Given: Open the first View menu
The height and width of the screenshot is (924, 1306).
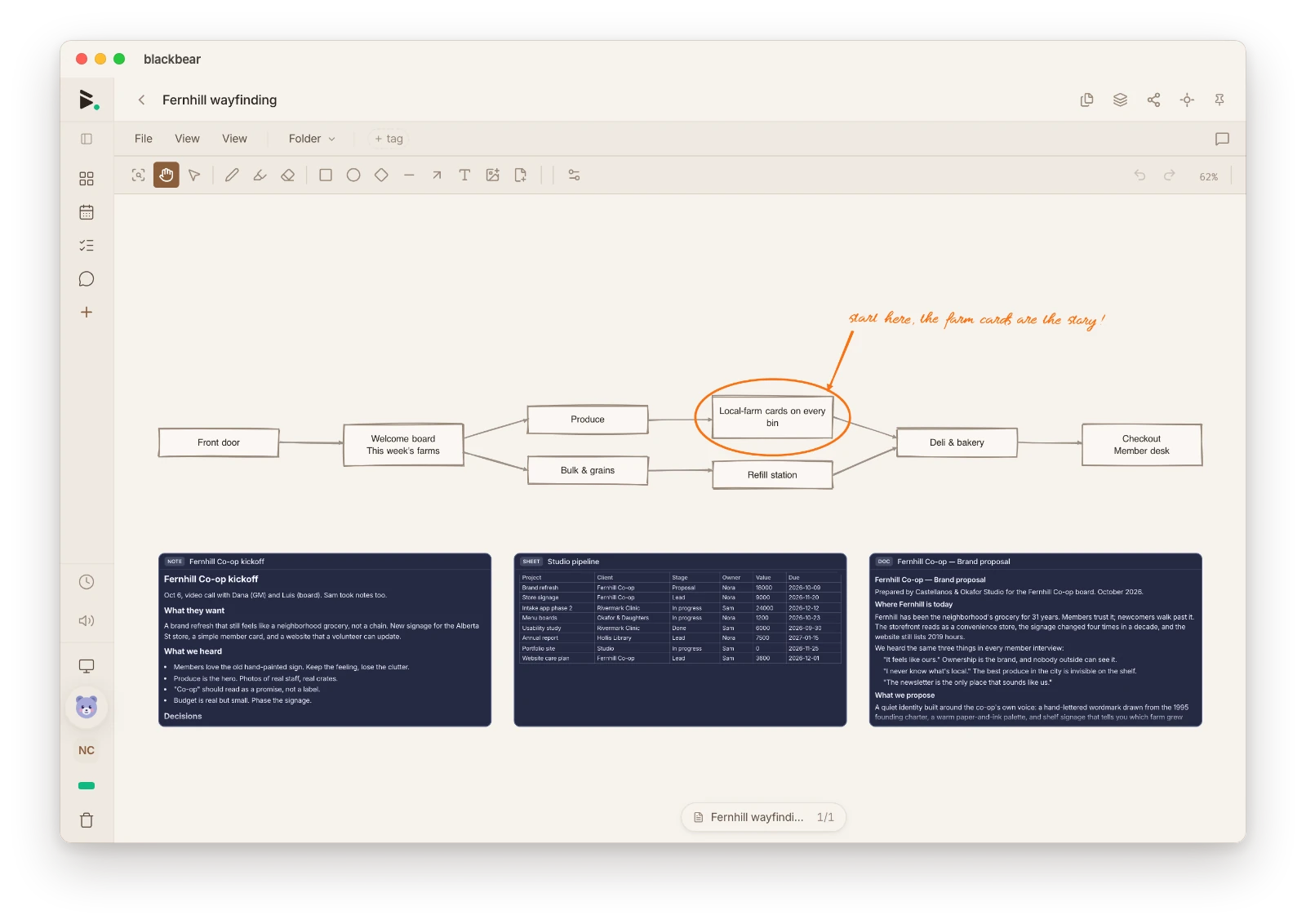Looking at the screenshot, I should coord(187,139).
